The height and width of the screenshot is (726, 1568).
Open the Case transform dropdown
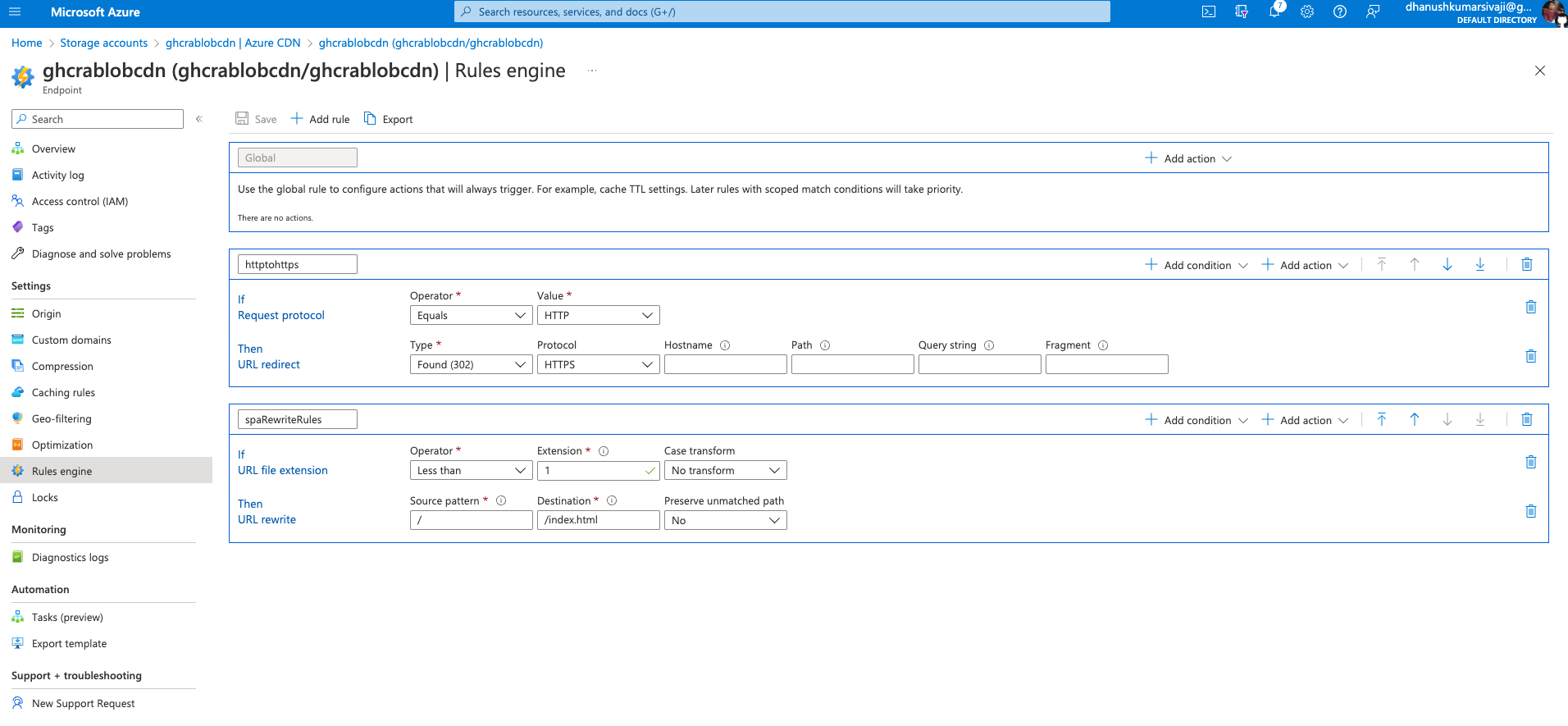coord(725,470)
